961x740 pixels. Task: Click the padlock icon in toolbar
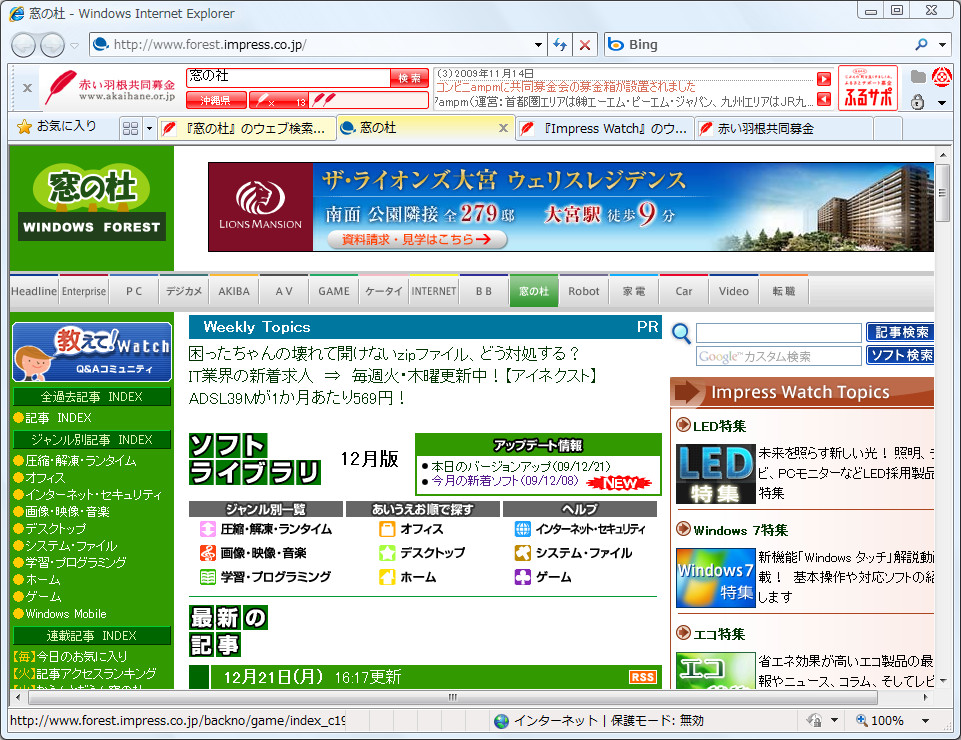coord(917,102)
